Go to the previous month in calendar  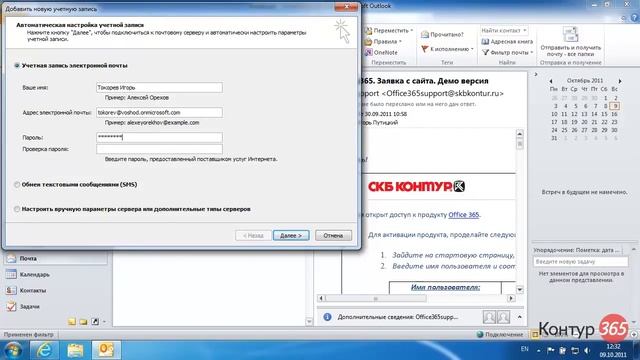pyautogui.click(x=551, y=81)
